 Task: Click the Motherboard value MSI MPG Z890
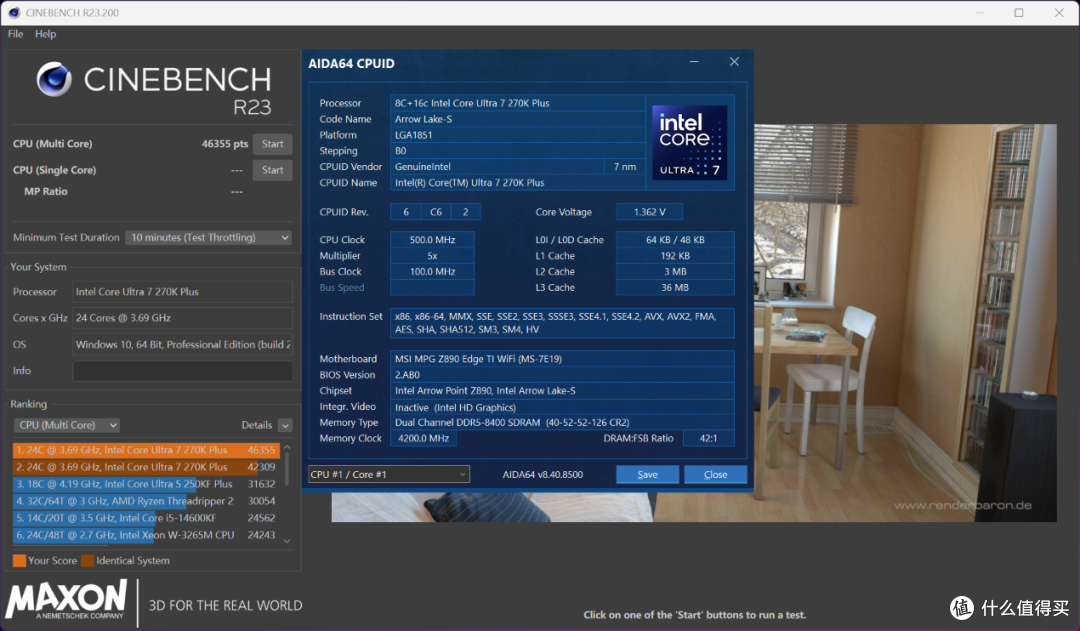562,359
